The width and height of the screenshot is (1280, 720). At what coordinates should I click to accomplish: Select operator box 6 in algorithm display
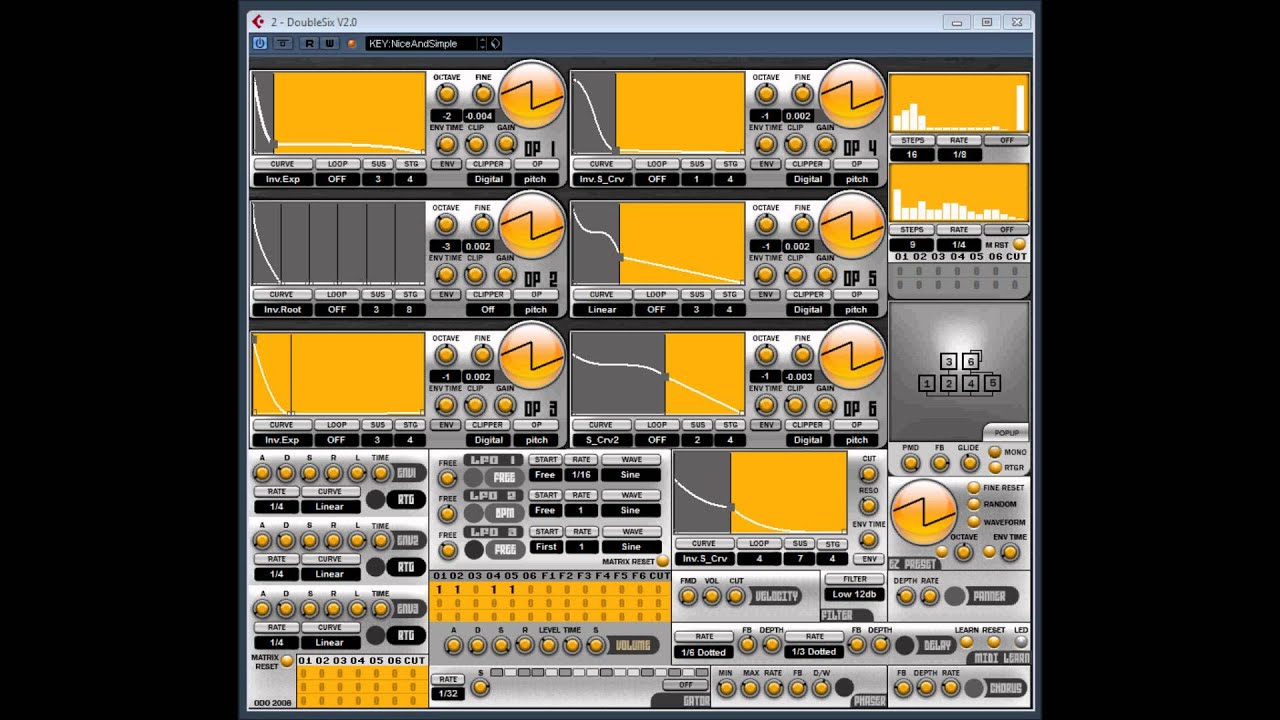pos(970,362)
